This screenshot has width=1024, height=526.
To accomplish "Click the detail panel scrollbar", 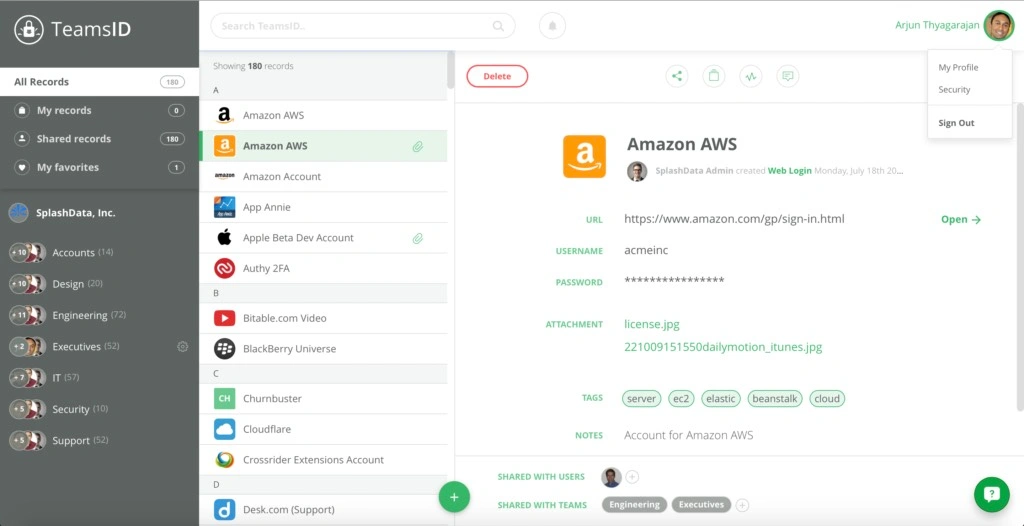I will 1020,256.
